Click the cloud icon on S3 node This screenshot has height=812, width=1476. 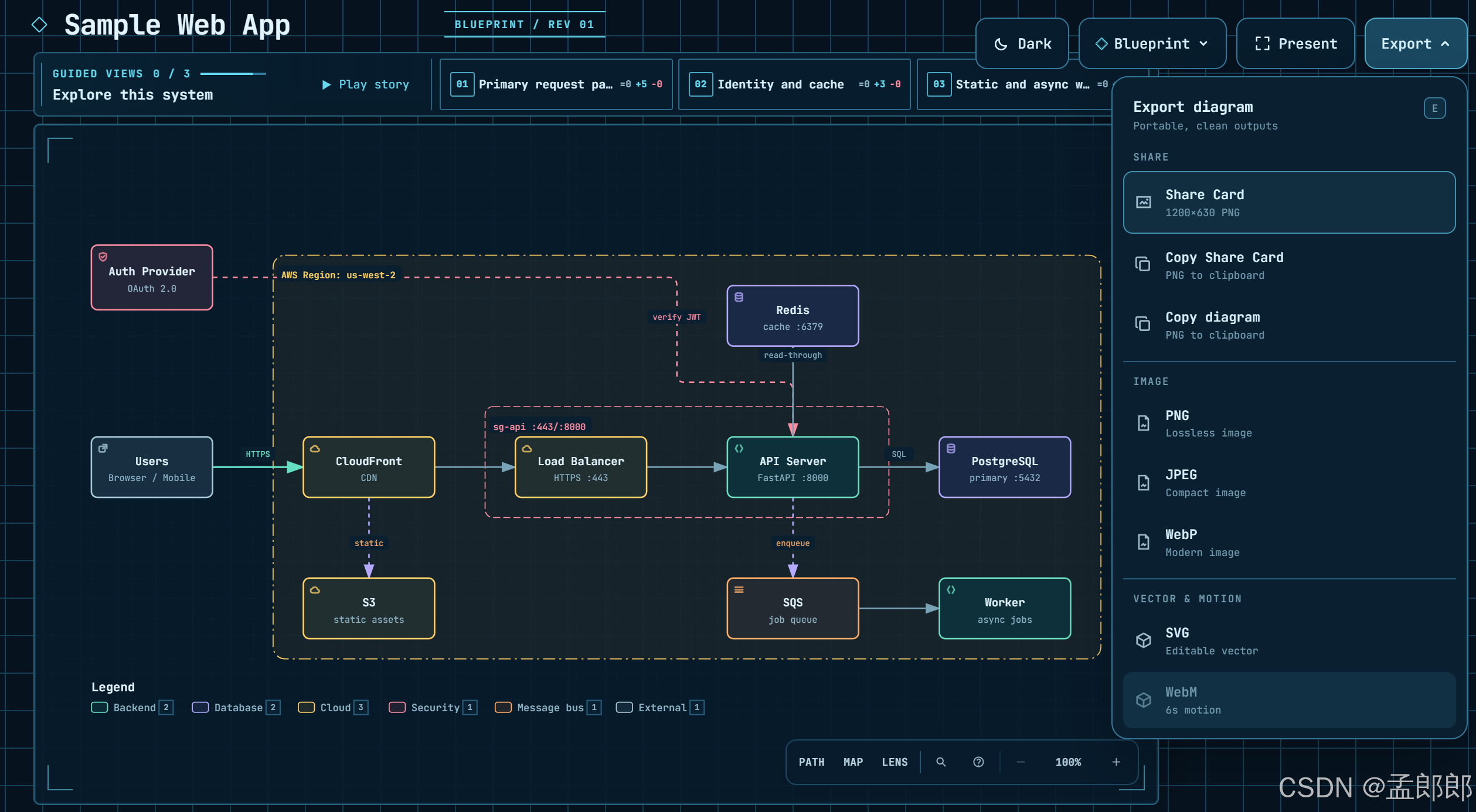pyautogui.click(x=315, y=590)
